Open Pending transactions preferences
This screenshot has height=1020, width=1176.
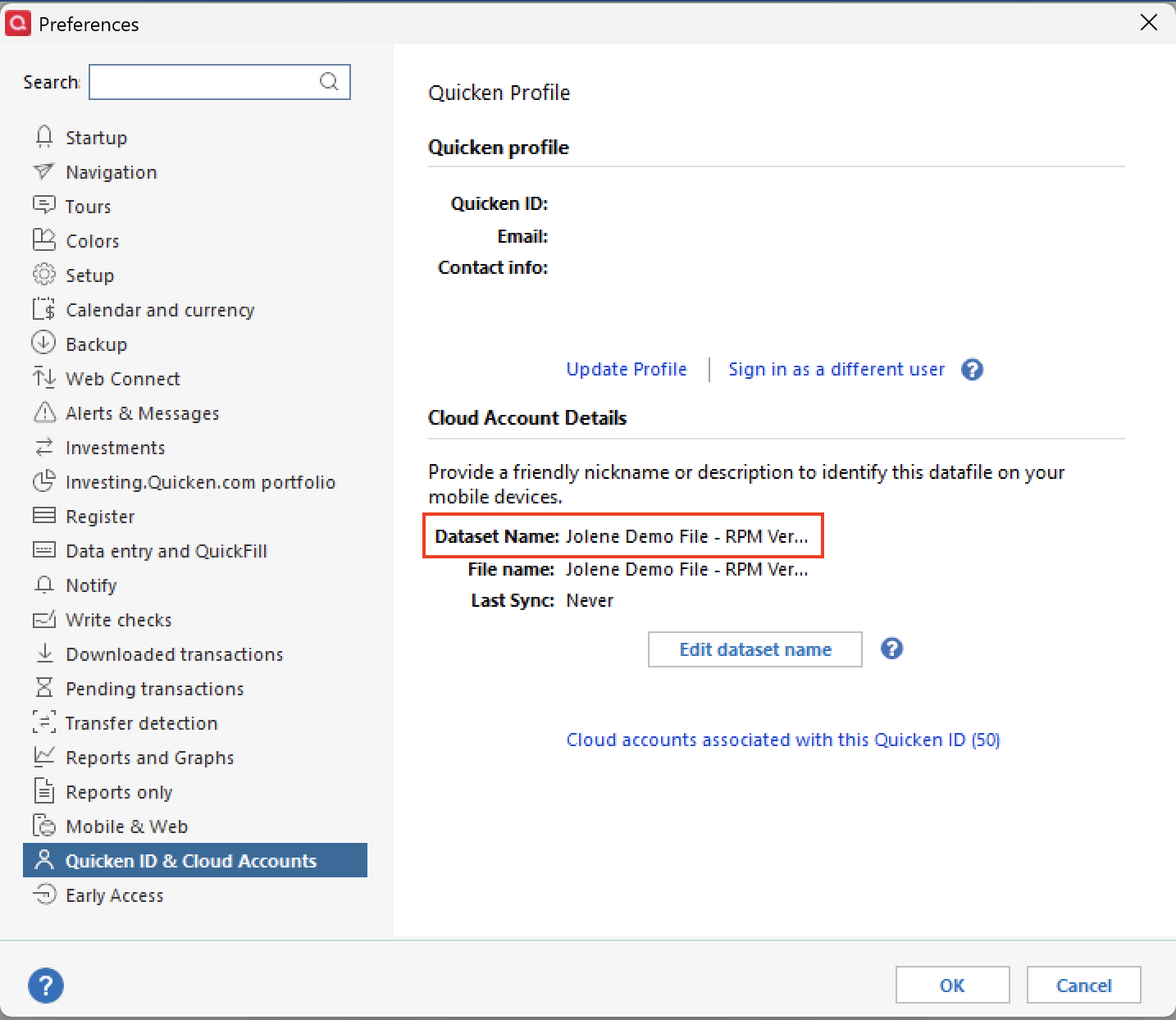[154, 689]
